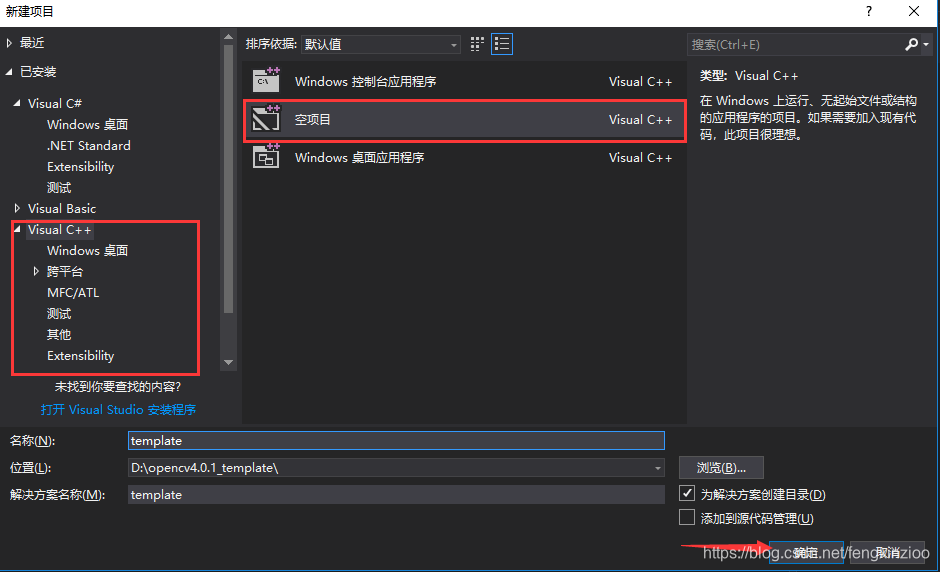The height and width of the screenshot is (572, 940).
Task: Switch to small icons grid view
Action: point(477,44)
